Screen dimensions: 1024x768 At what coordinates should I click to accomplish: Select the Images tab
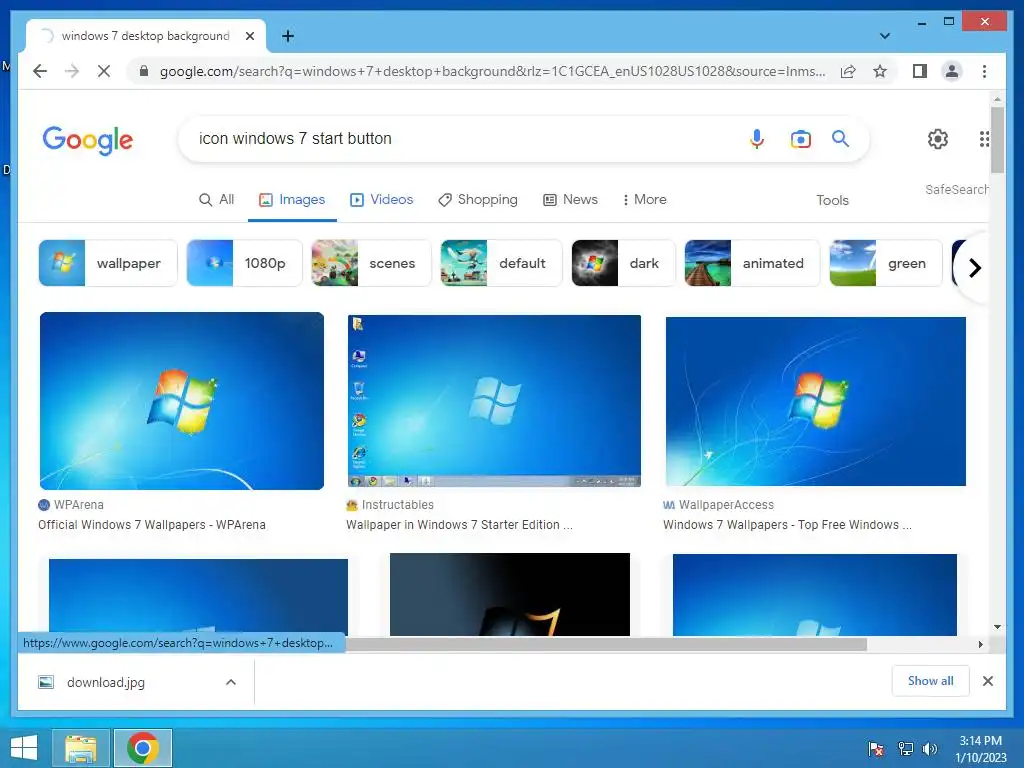click(x=292, y=199)
